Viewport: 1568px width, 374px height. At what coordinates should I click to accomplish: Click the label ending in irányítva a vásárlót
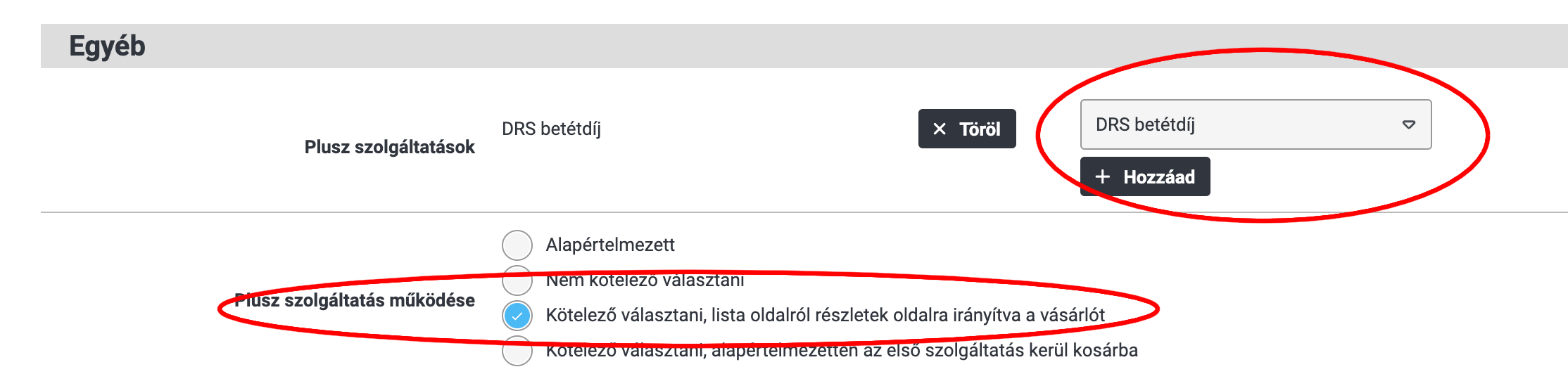tap(826, 315)
